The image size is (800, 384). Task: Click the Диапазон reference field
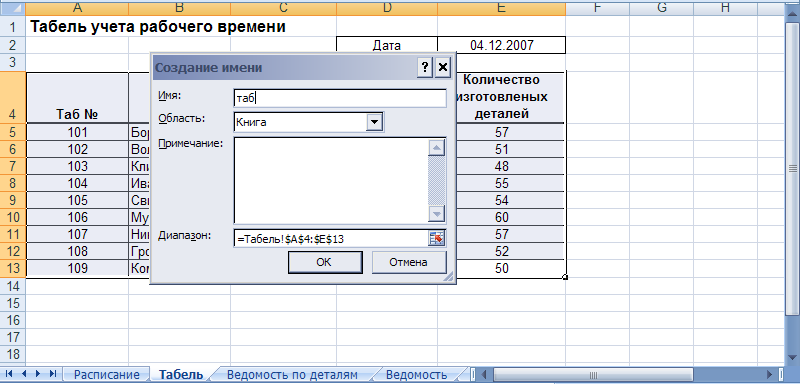331,238
